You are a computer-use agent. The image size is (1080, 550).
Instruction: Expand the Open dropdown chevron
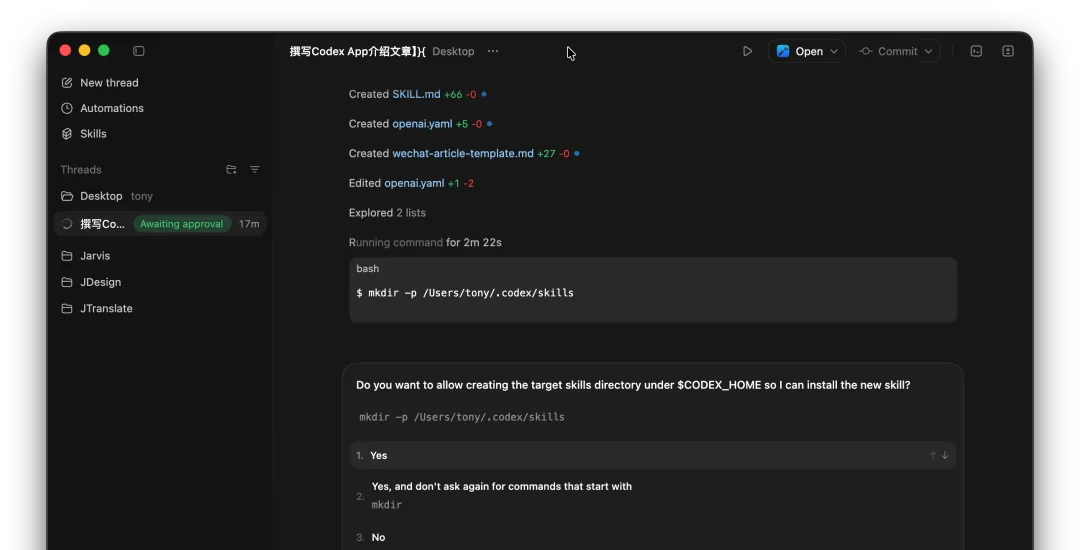pyautogui.click(x=834, y=52)
